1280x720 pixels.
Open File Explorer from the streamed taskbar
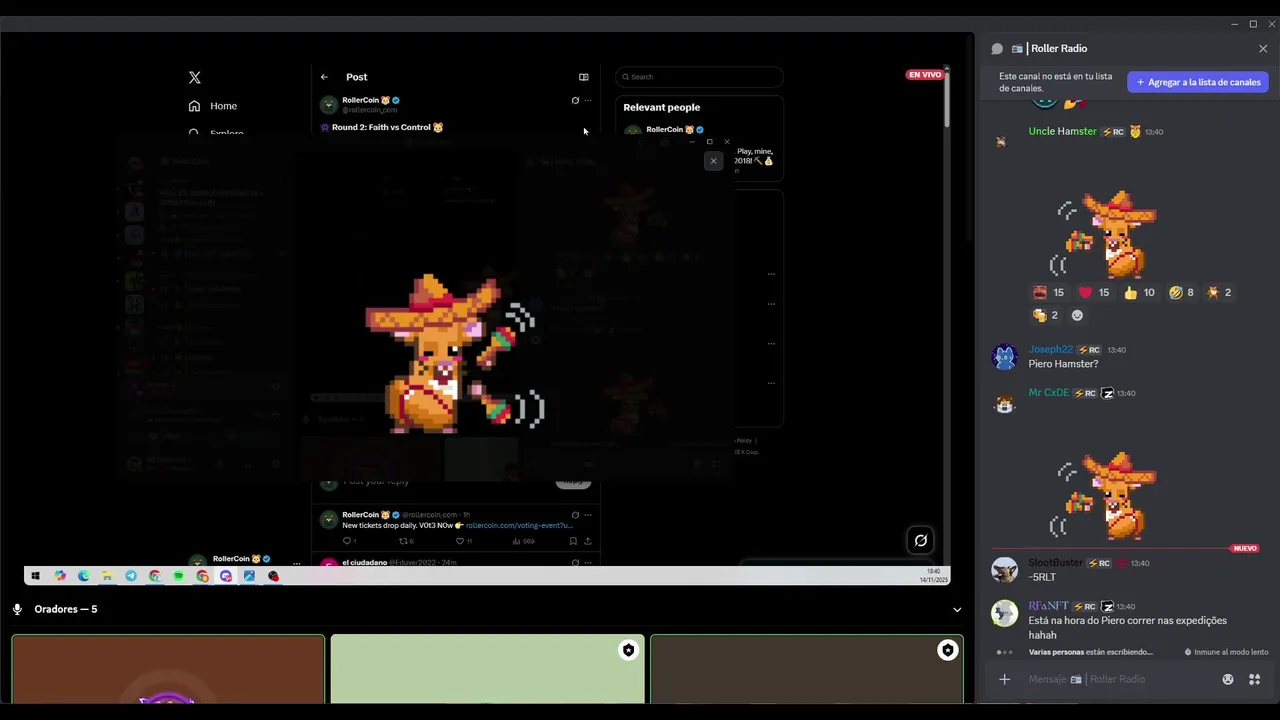107,576
